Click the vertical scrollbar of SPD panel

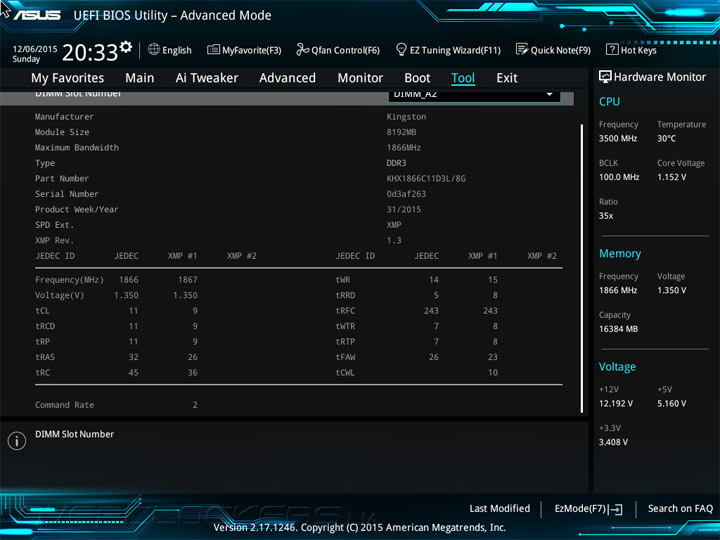pyautogui.click(x=582, y=268)
